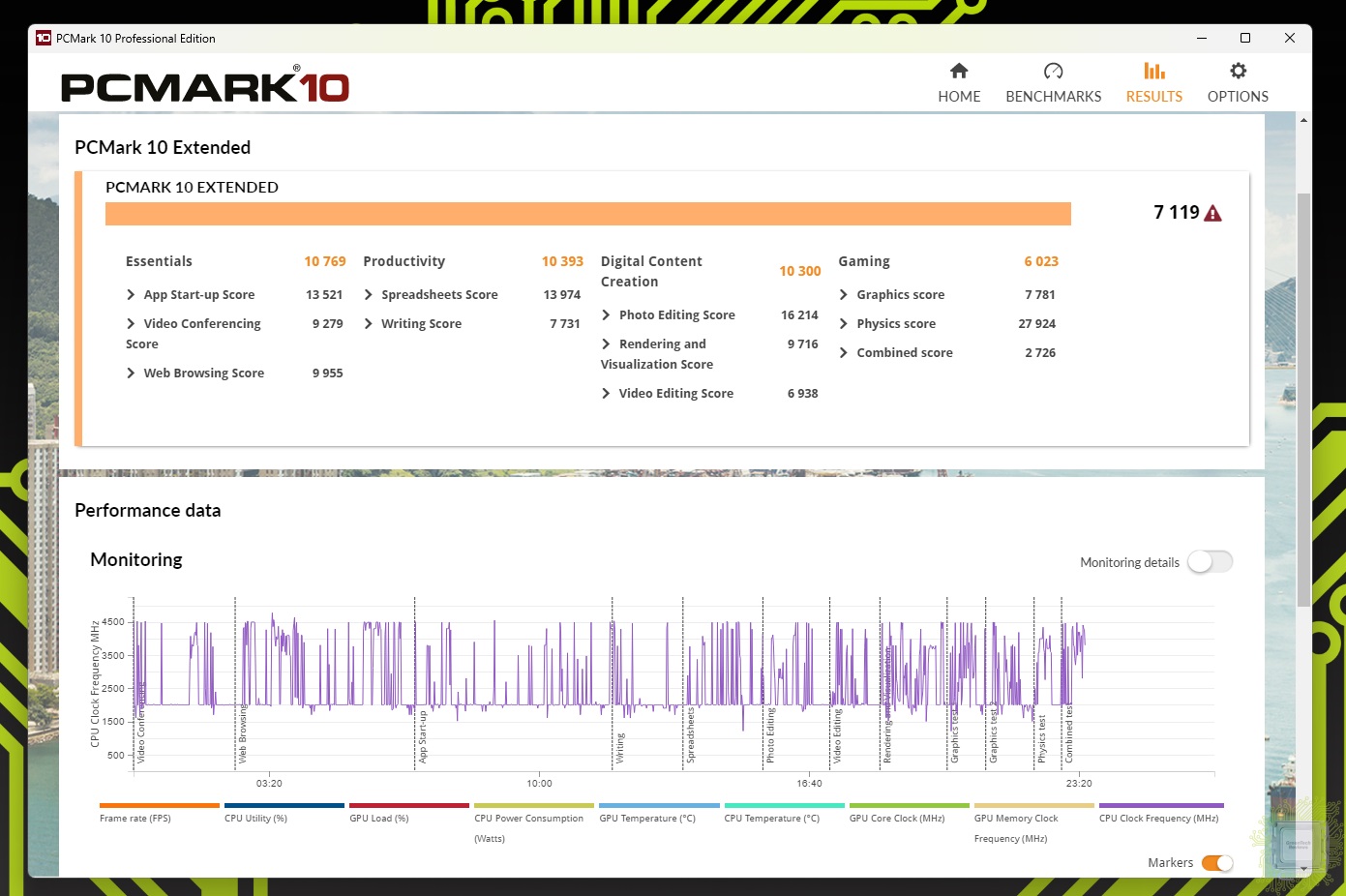The image size is (1346, 896).
Task: Click the PCMark 10 title bar app icon
Action: click(x=44, y=39)
